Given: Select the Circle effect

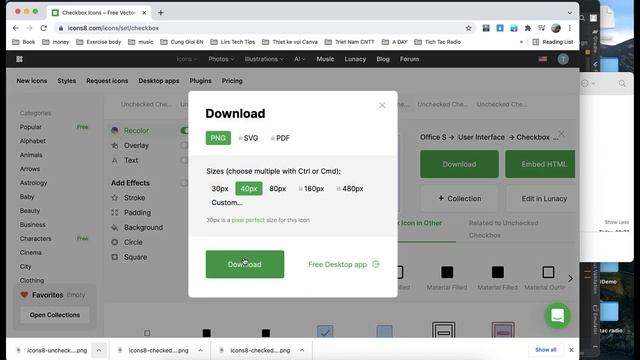Looking at the screenshot, I should pyautogui.click(x=127, y=242).
